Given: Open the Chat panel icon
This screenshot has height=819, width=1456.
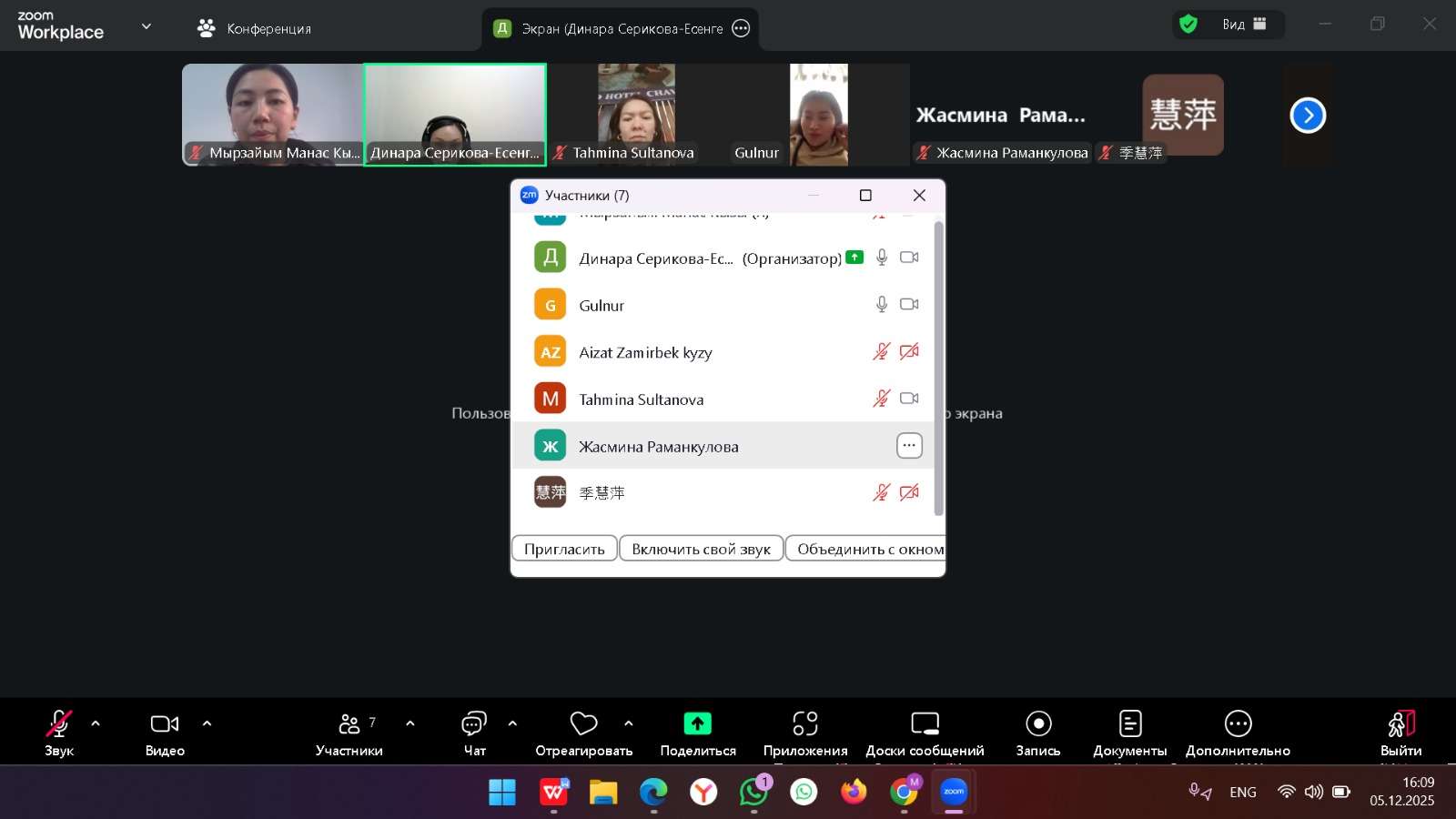Looking at the screenshot, I should click(x=474, y=724).
